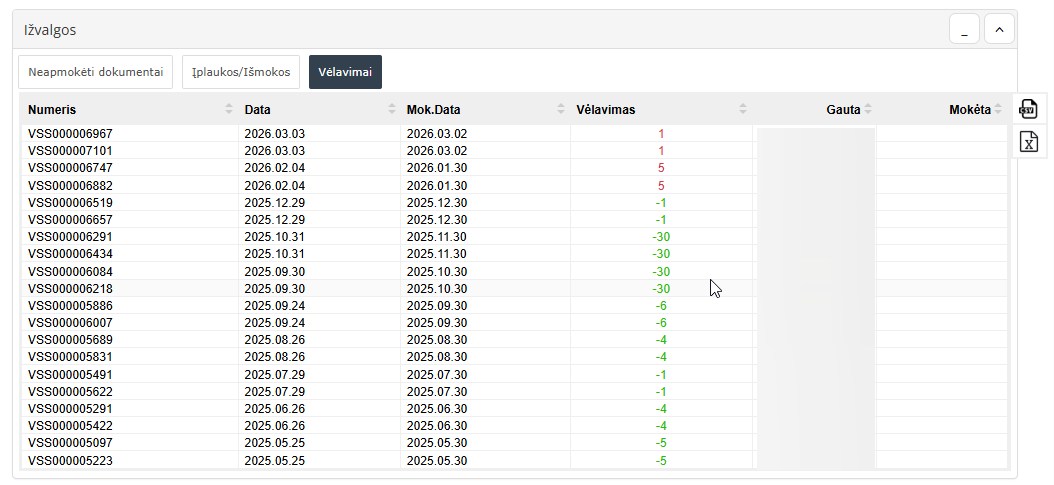Sort by Numeris column arrows
The height and width of the screenshot is (485, 1054).
pyautogui.click(x=229, y=110)
